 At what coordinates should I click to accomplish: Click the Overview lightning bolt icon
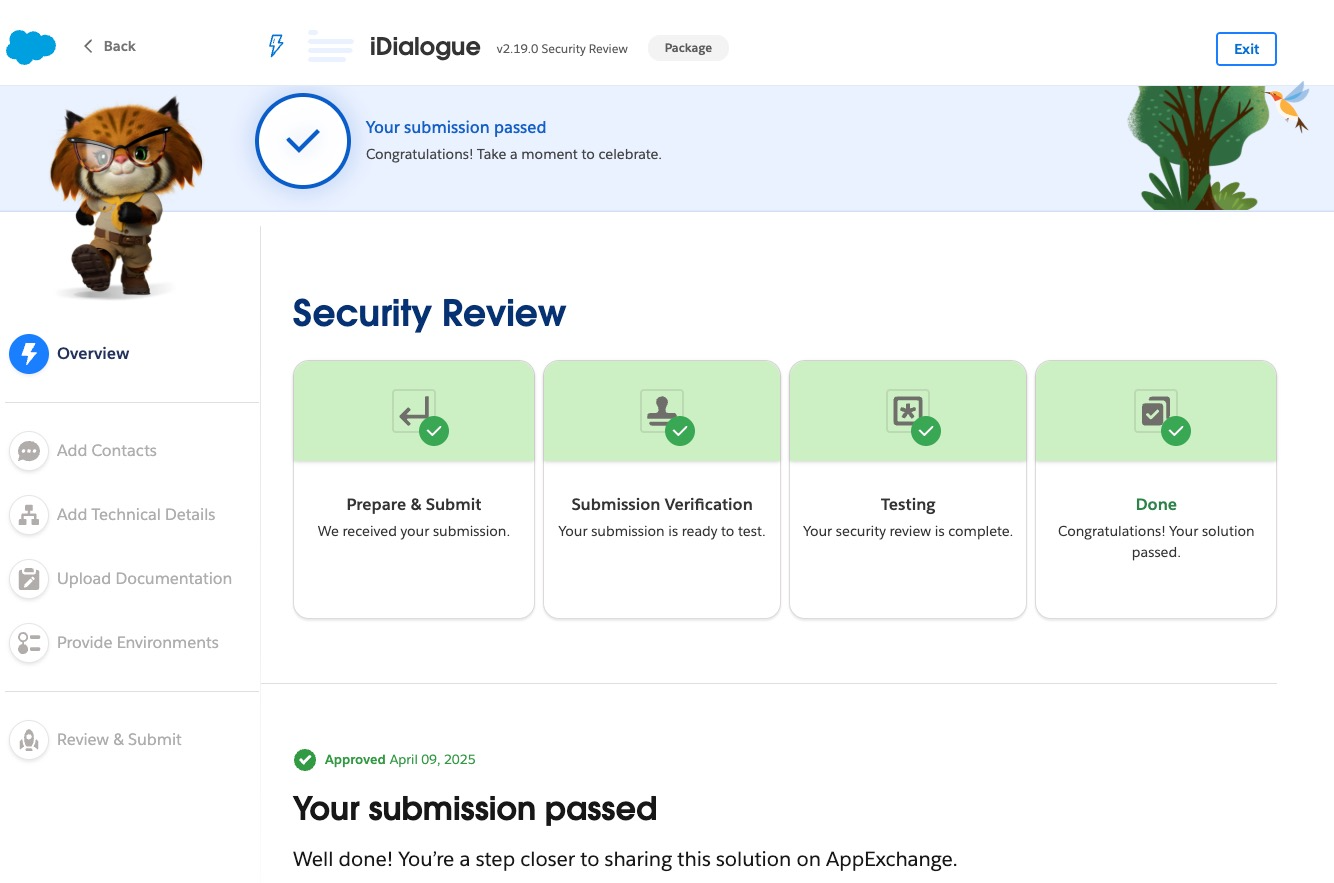pyautogui.click(x=29, y=354)
